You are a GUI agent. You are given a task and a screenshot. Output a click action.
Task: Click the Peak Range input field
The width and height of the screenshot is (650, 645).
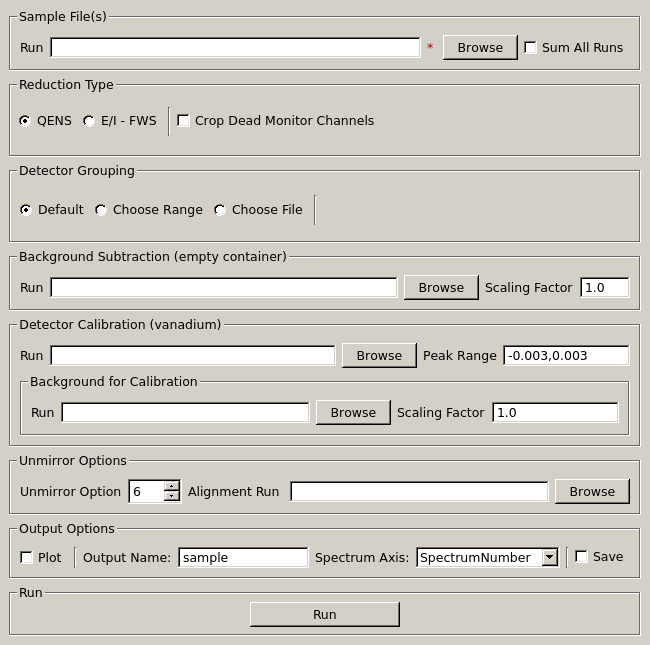(x=565, y=356)
